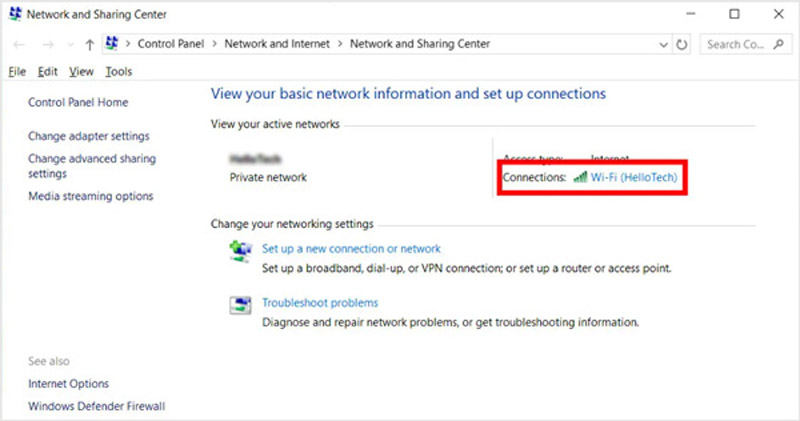
Task: Go to Windows Defender Firewall
Action: click(x=96, y=406)
